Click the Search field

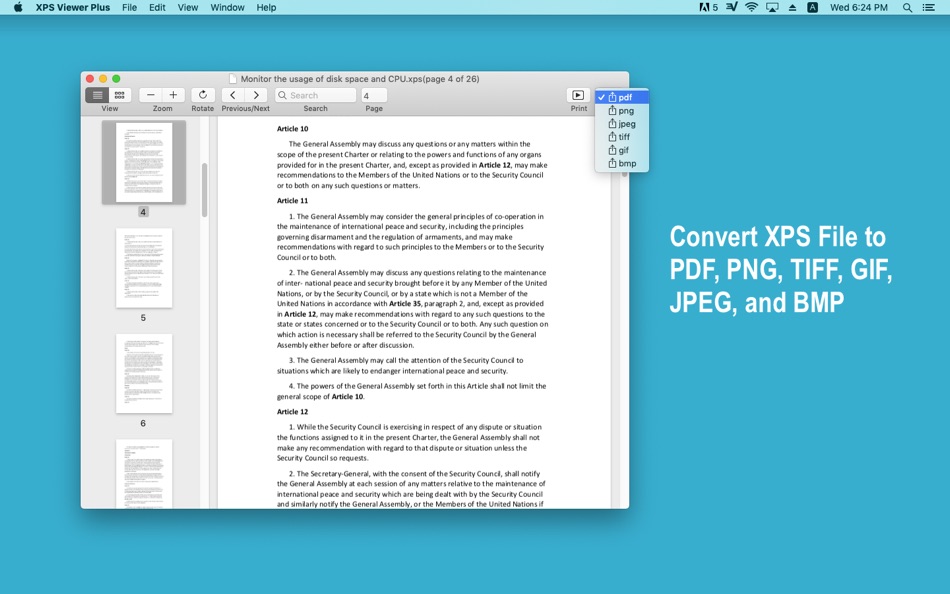click(315, 95)
